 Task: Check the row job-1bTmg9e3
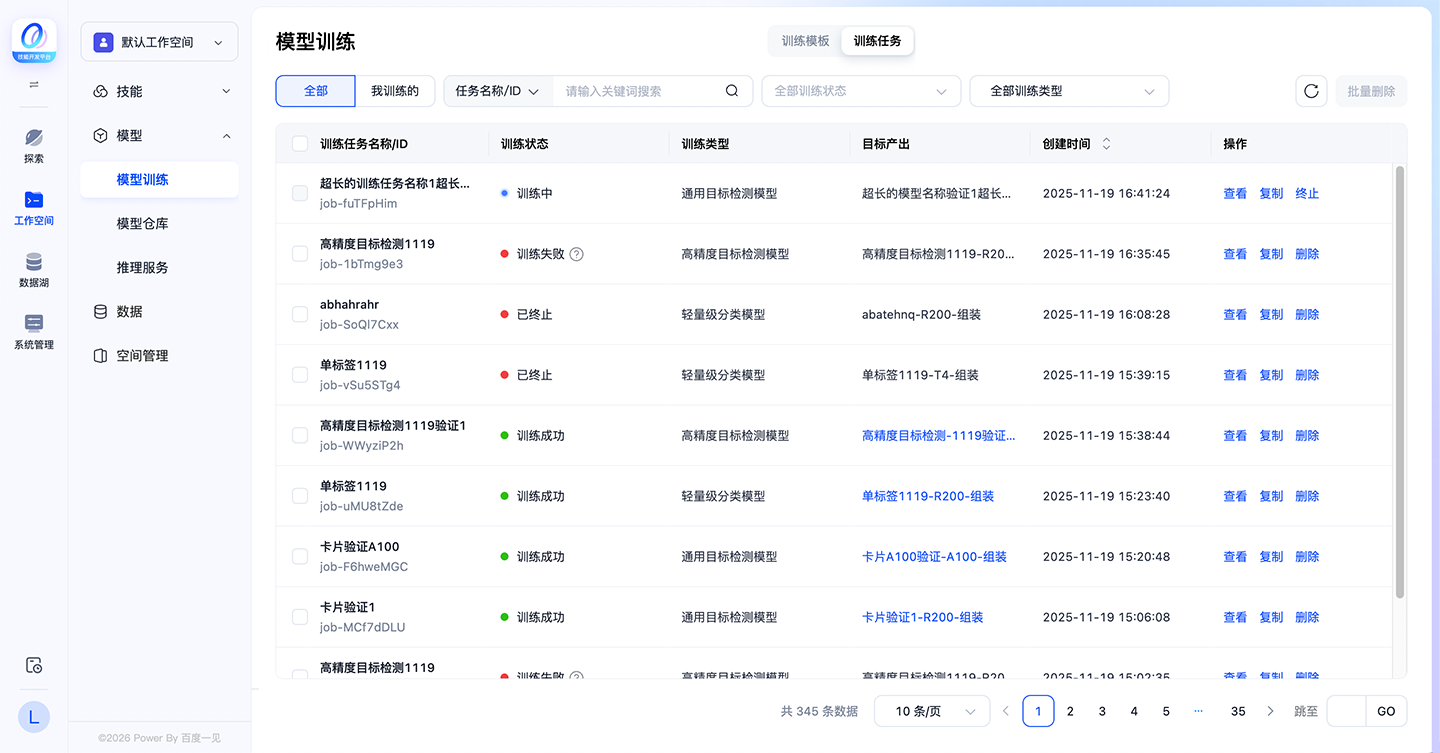click(x=300, y=254)
